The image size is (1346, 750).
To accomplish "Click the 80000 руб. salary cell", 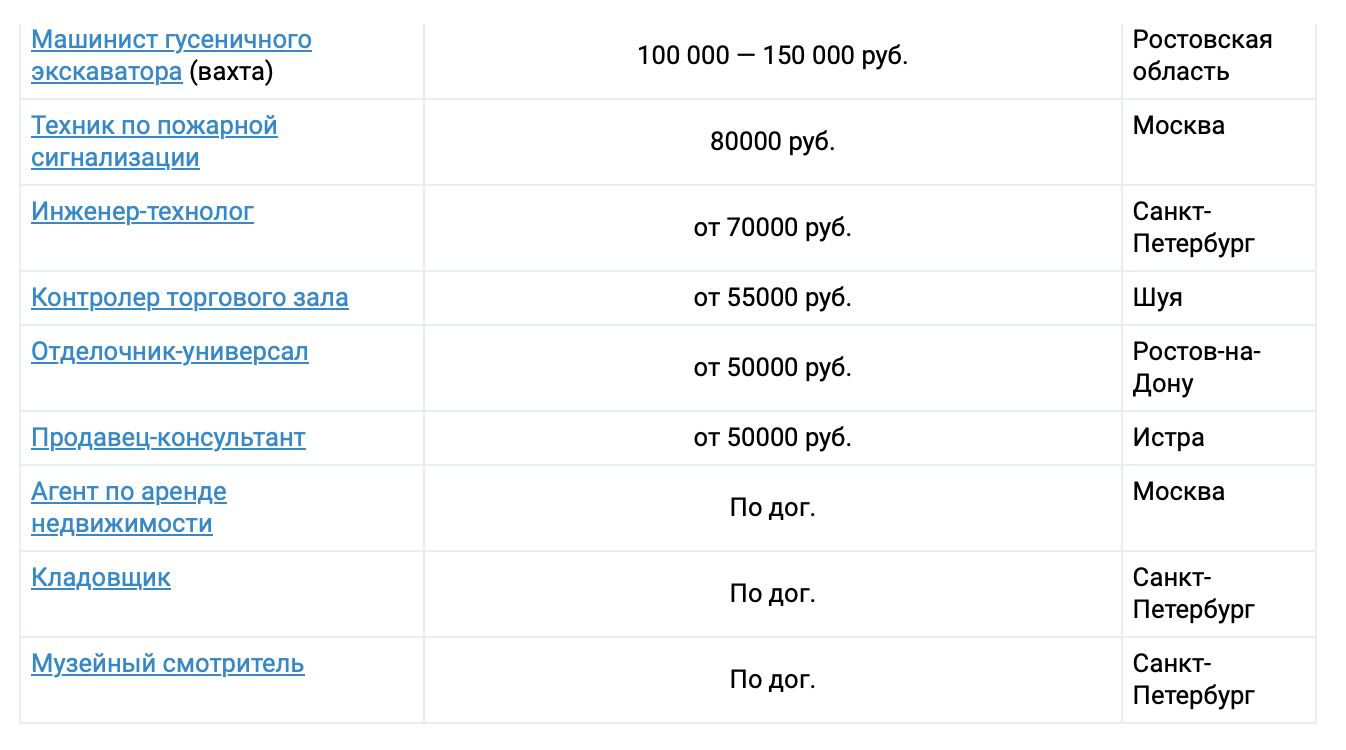I will pyautogui.click(x=772, y=142).
